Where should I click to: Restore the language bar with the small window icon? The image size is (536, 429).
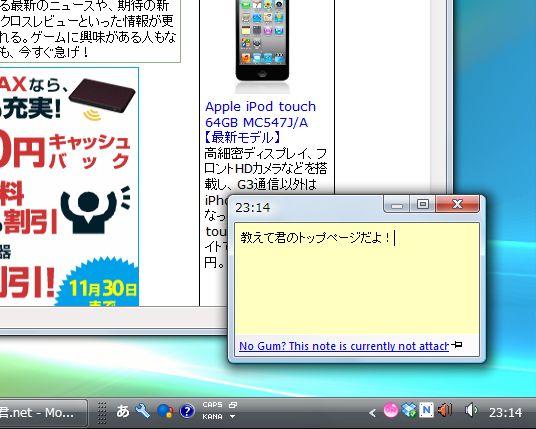[x=233, y=405]
